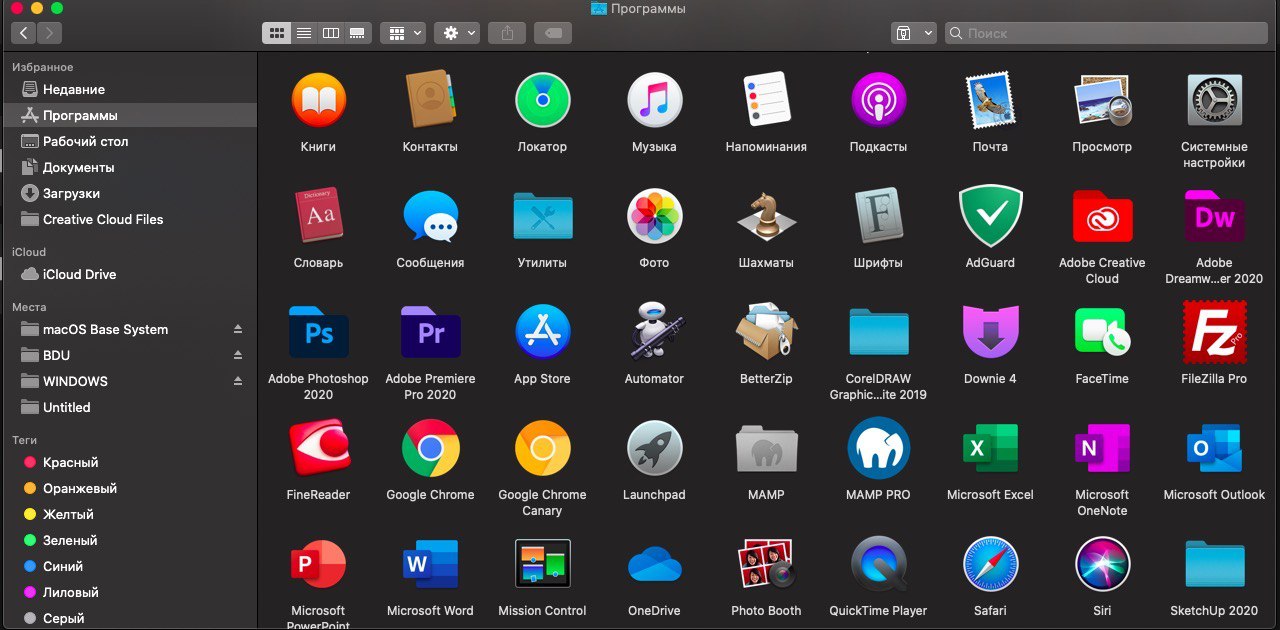Switch to column view in toolbar

tap(331, 33)
